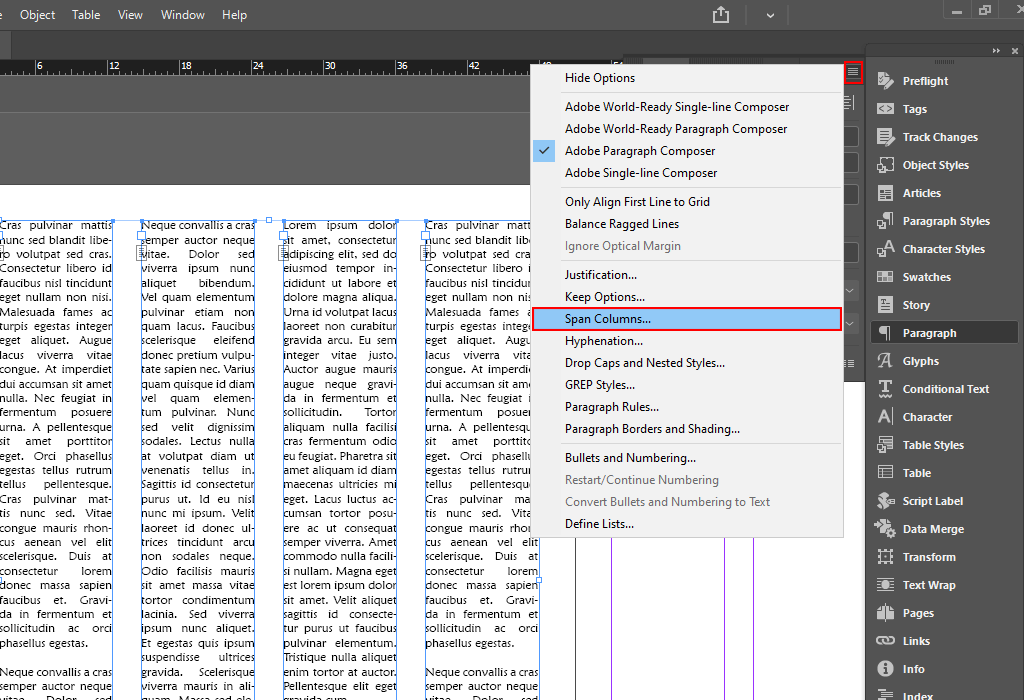Click the Share icon in top bar

721,15
